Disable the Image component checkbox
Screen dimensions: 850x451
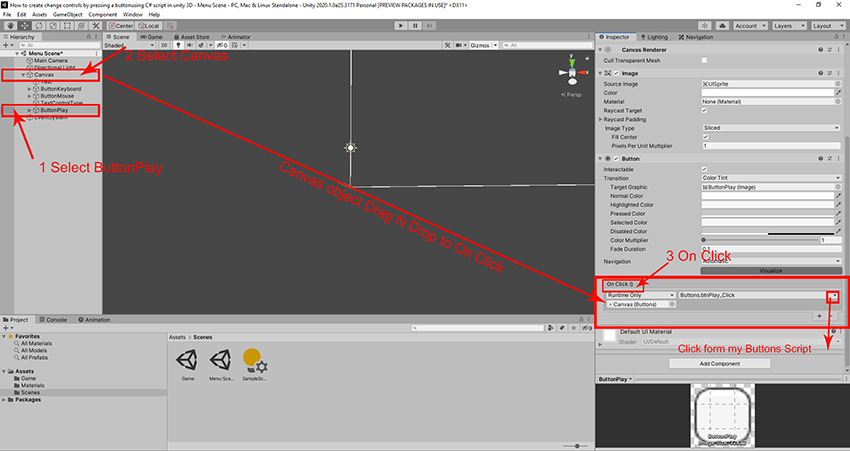coord(616,73)
